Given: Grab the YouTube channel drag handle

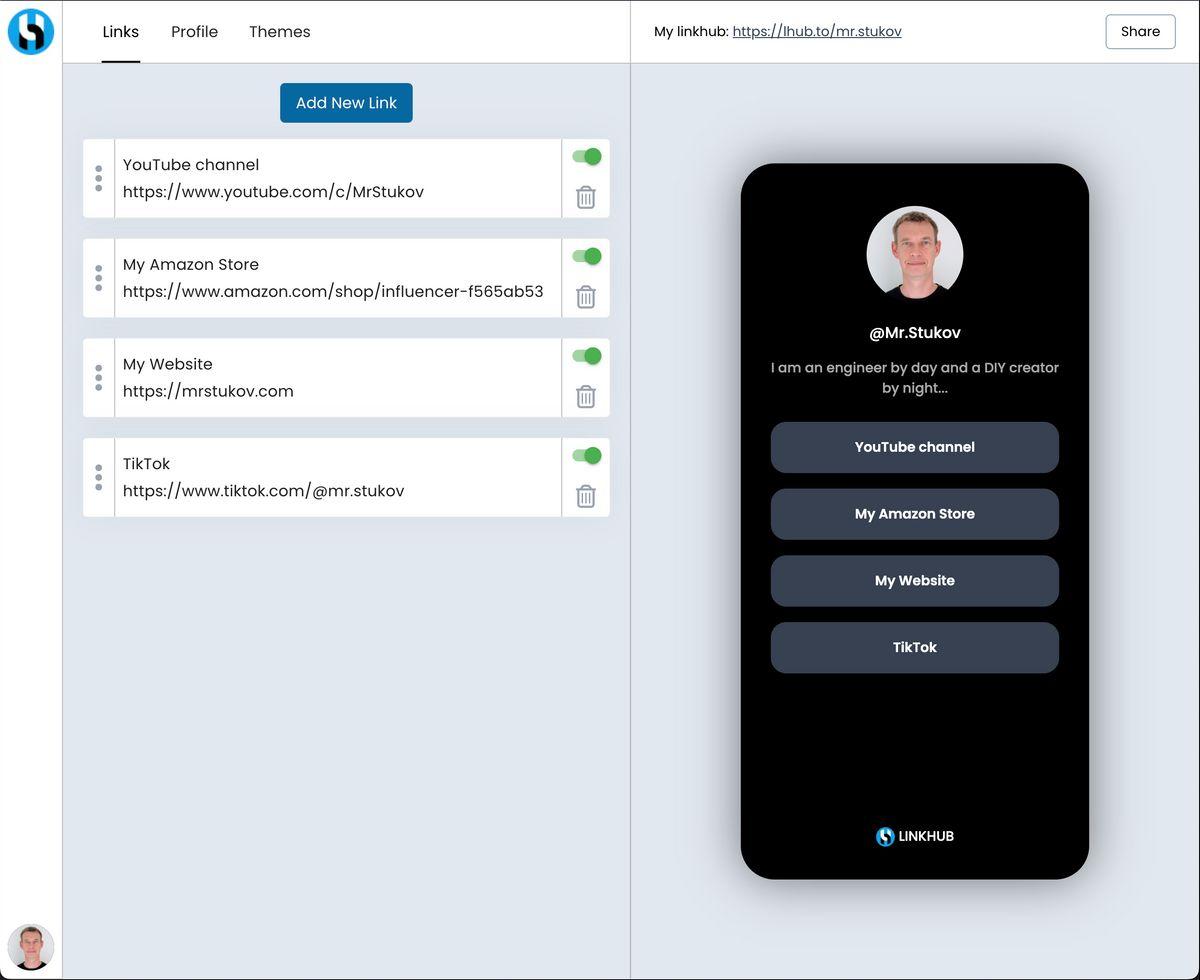Looking at the screenshot, I should pyautogui.click(x=98, y=178).
